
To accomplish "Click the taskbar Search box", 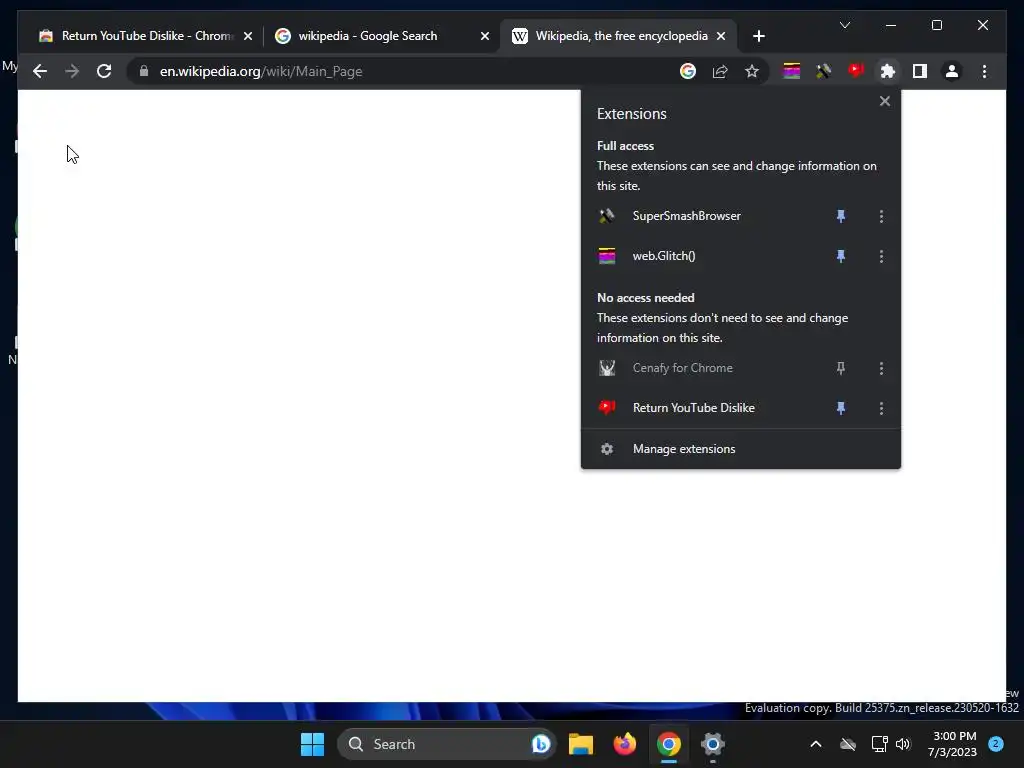I will click(x=446, y=744).
